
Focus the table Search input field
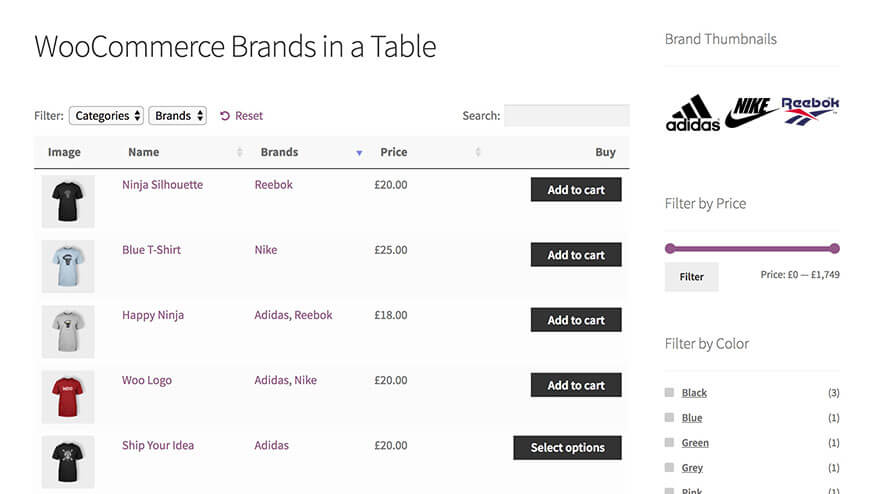point(566,116)
